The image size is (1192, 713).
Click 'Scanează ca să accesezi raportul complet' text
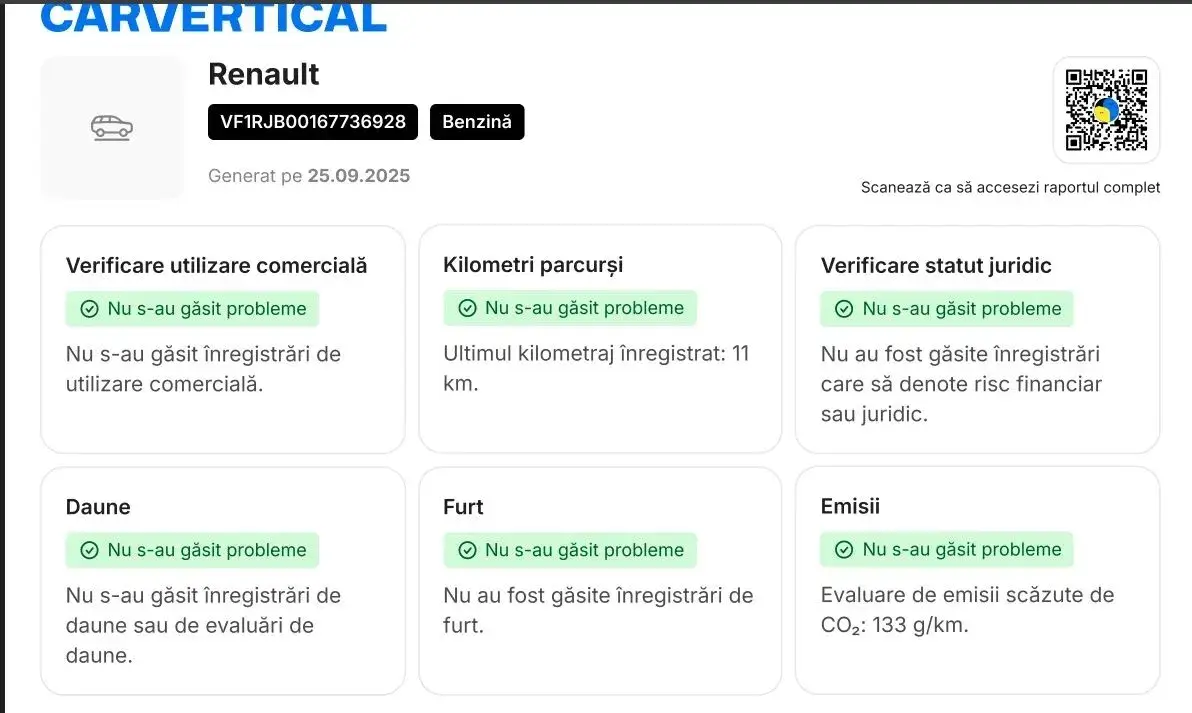click(x=1010, y=187)
